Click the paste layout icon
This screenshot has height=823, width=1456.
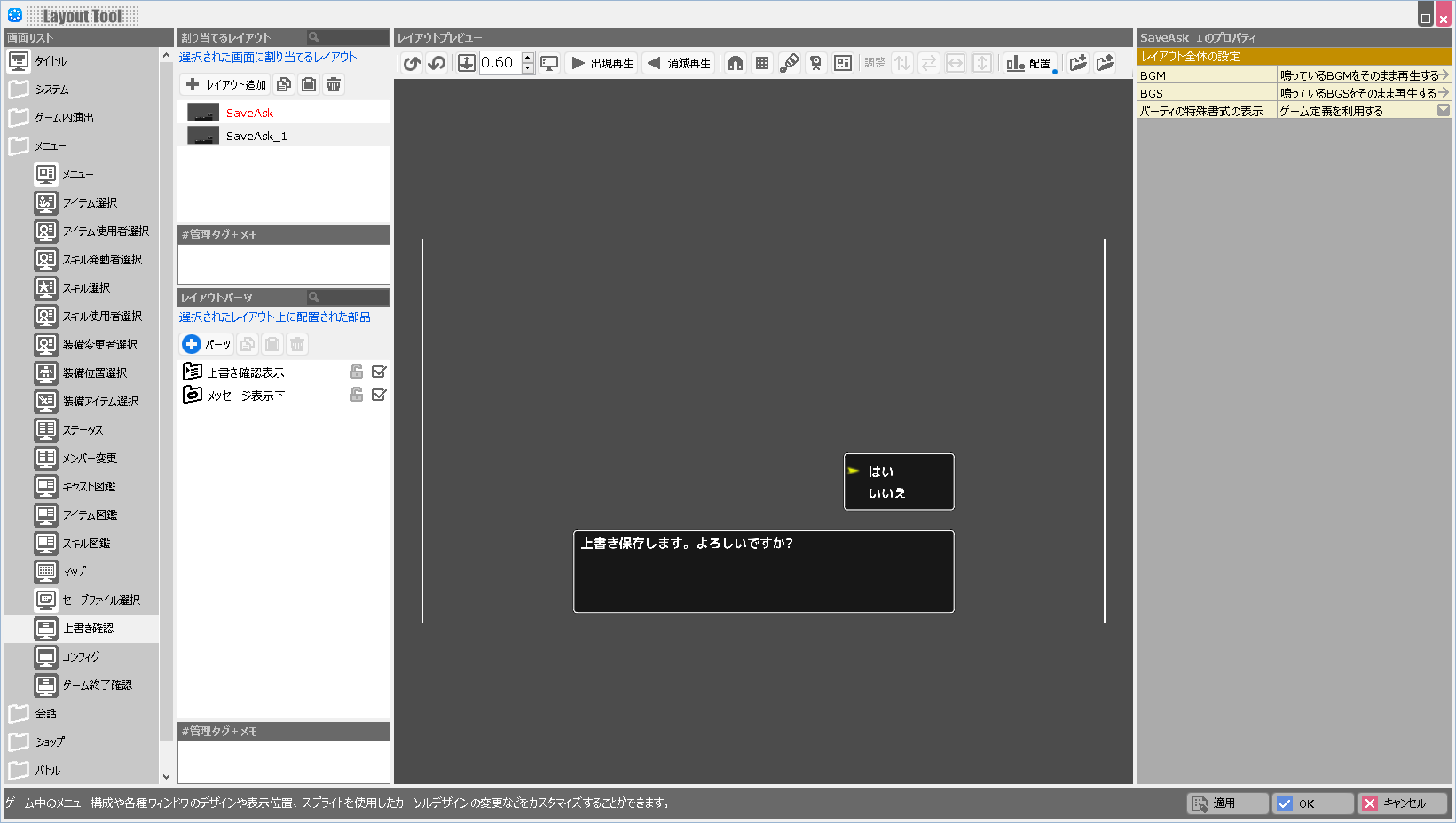pos(309,85)
